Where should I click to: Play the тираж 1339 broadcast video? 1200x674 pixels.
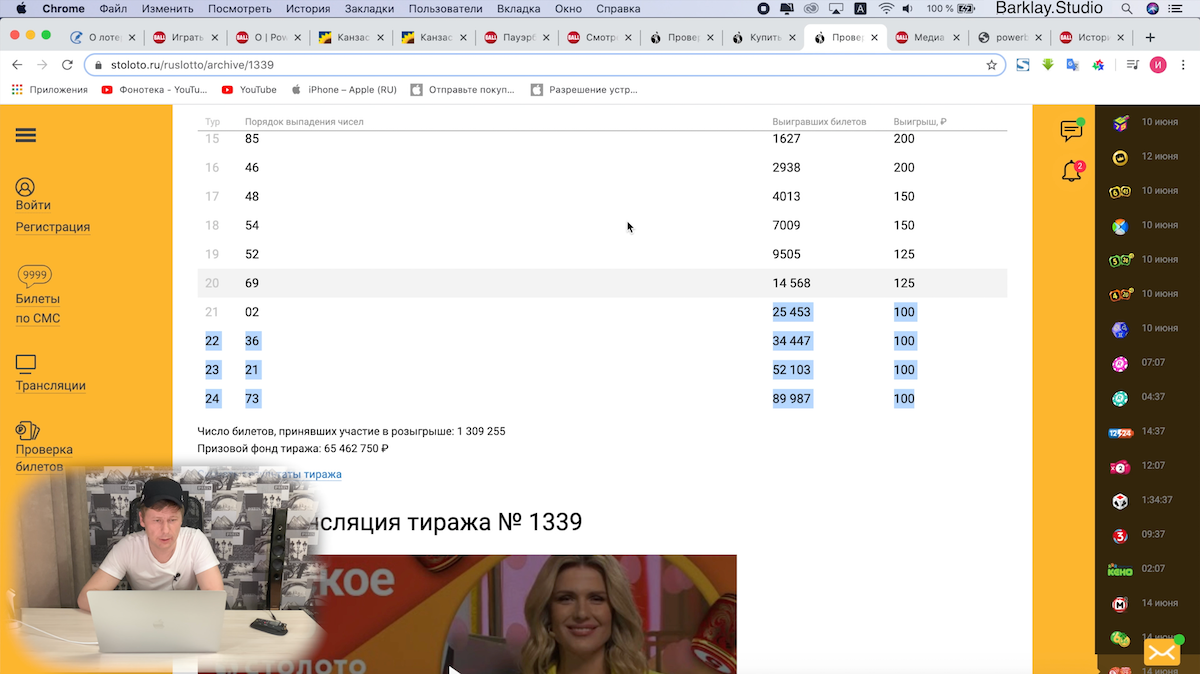(467, 614)
